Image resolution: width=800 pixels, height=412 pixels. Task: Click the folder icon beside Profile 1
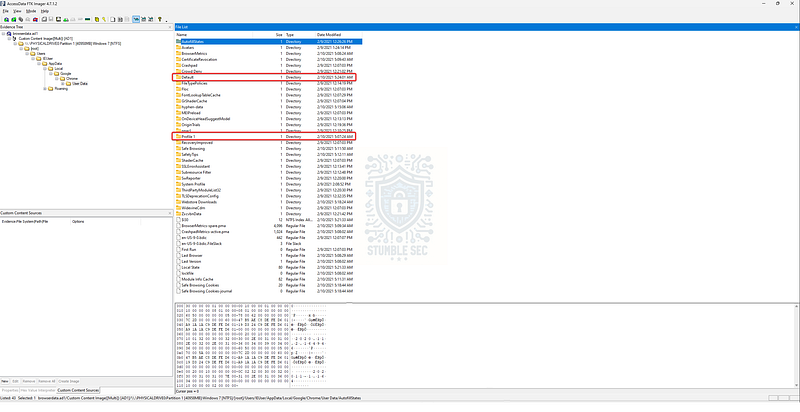179,137
